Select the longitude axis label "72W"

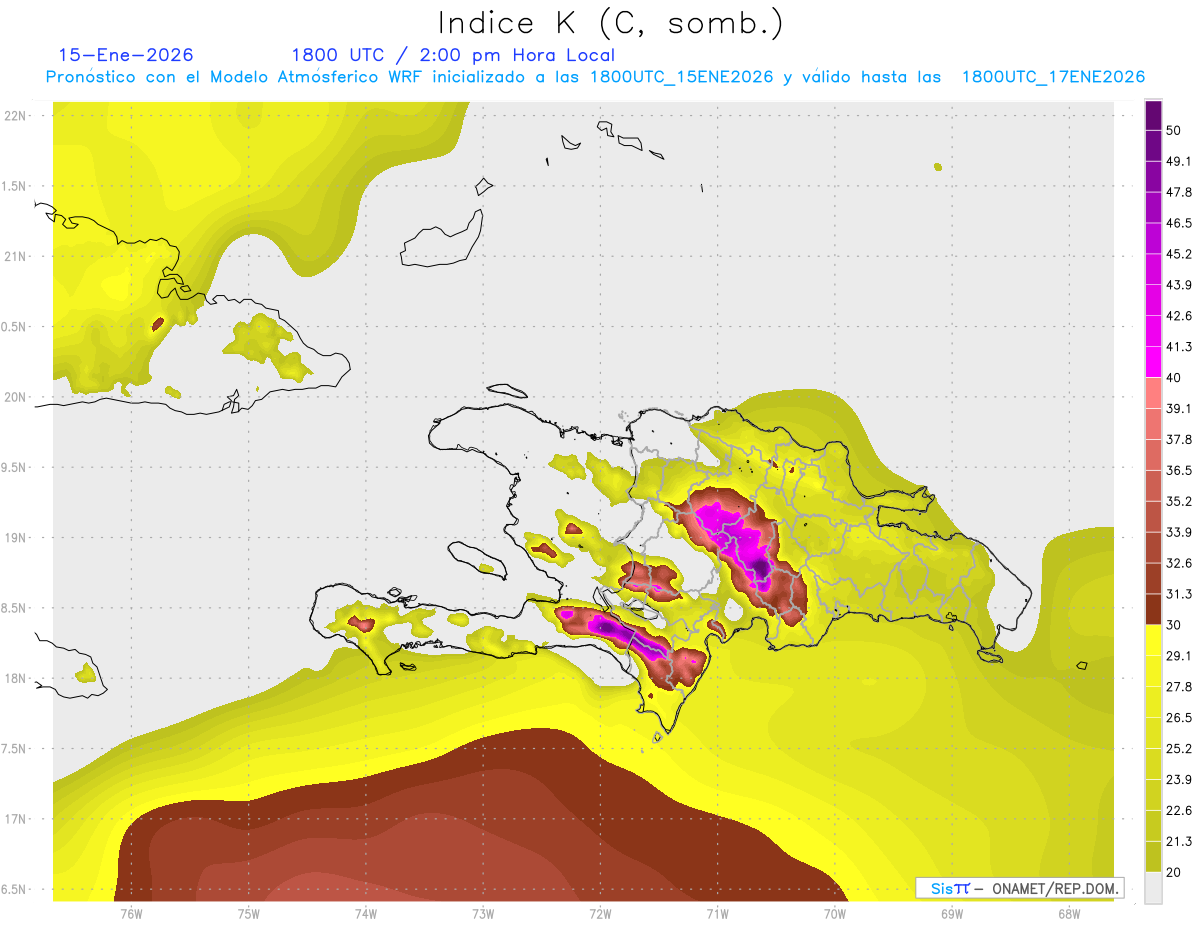coord(600,914)
